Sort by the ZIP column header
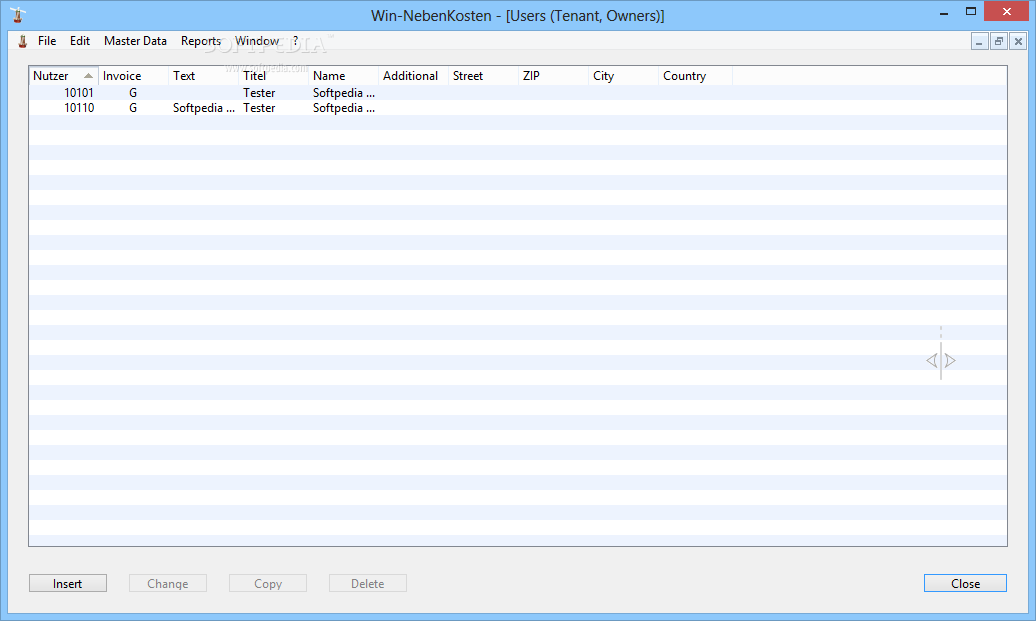The image size is (1036, 621). point(554,76)
